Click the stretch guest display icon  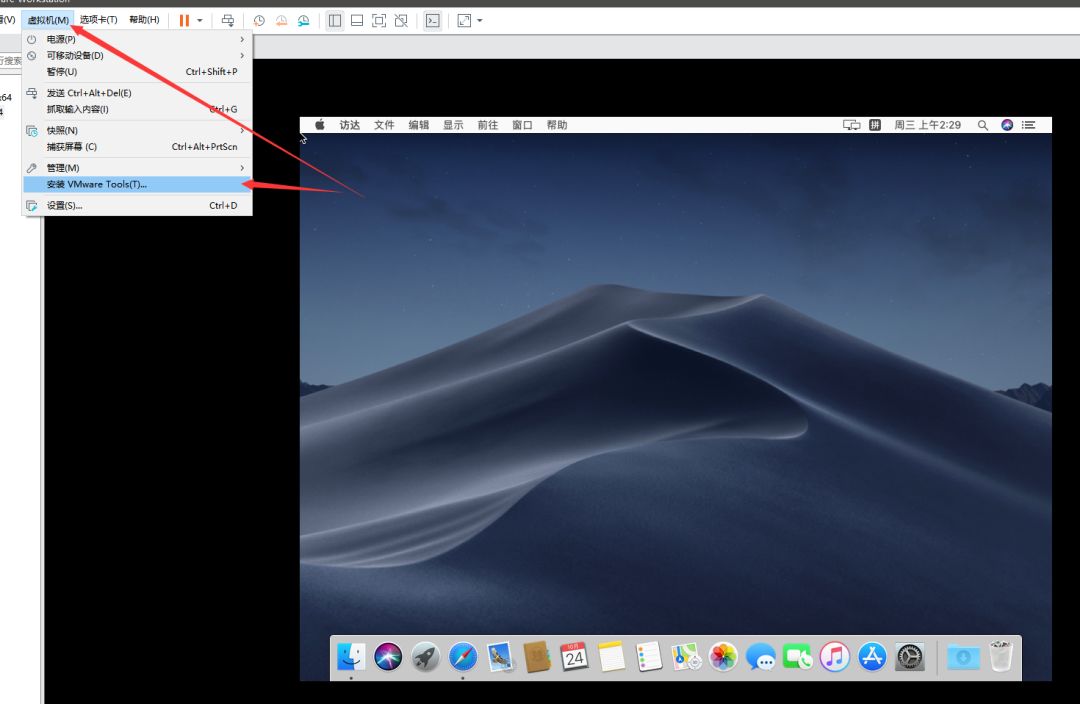click(x=464, y=21)
